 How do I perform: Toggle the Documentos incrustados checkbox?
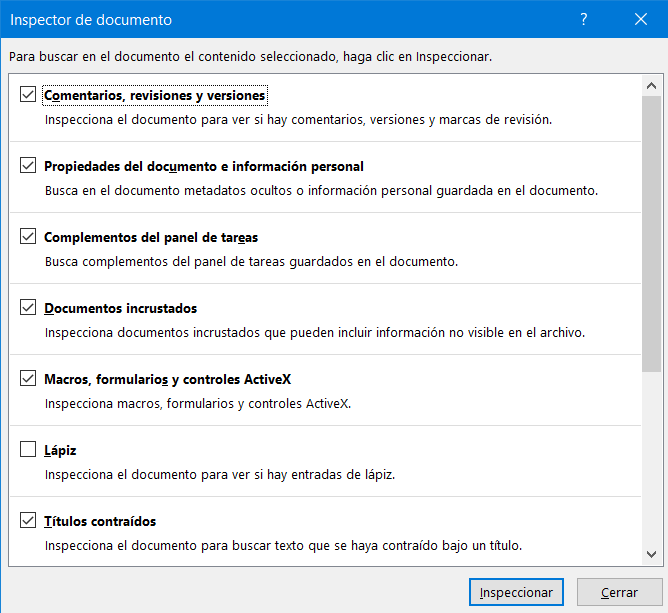(x=28, y=307)
